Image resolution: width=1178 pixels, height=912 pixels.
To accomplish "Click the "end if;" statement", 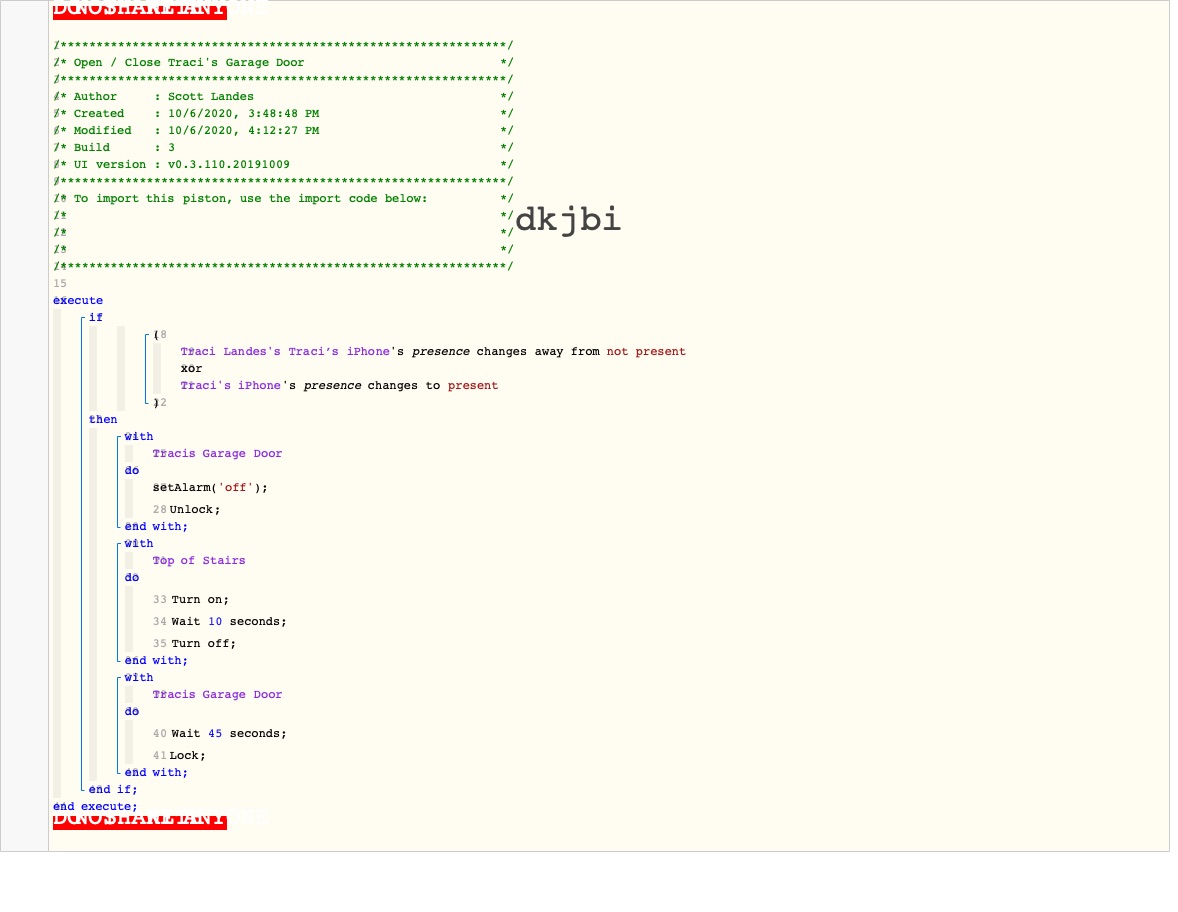I will tap(113, 790).
